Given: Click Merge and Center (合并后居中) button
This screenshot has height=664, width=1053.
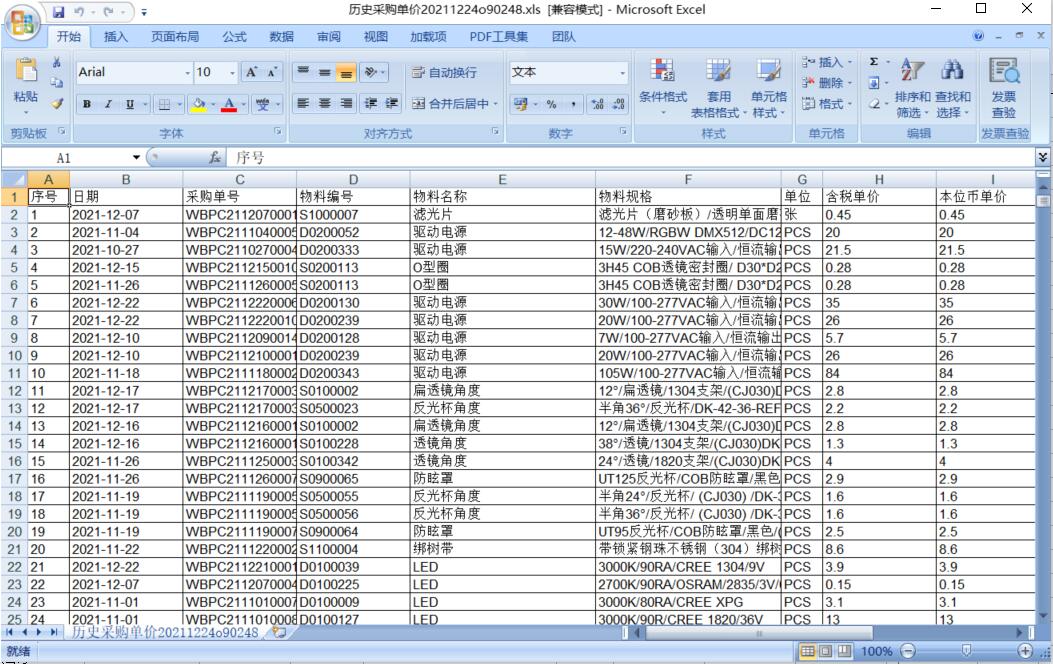Looking at the screenshot, I should coord(448,104).
